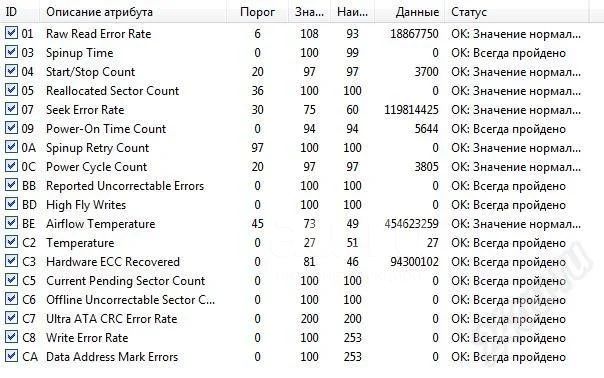Toggle the Airflow Temperature checkbox
604x378 pixels.
coord(11,223)
